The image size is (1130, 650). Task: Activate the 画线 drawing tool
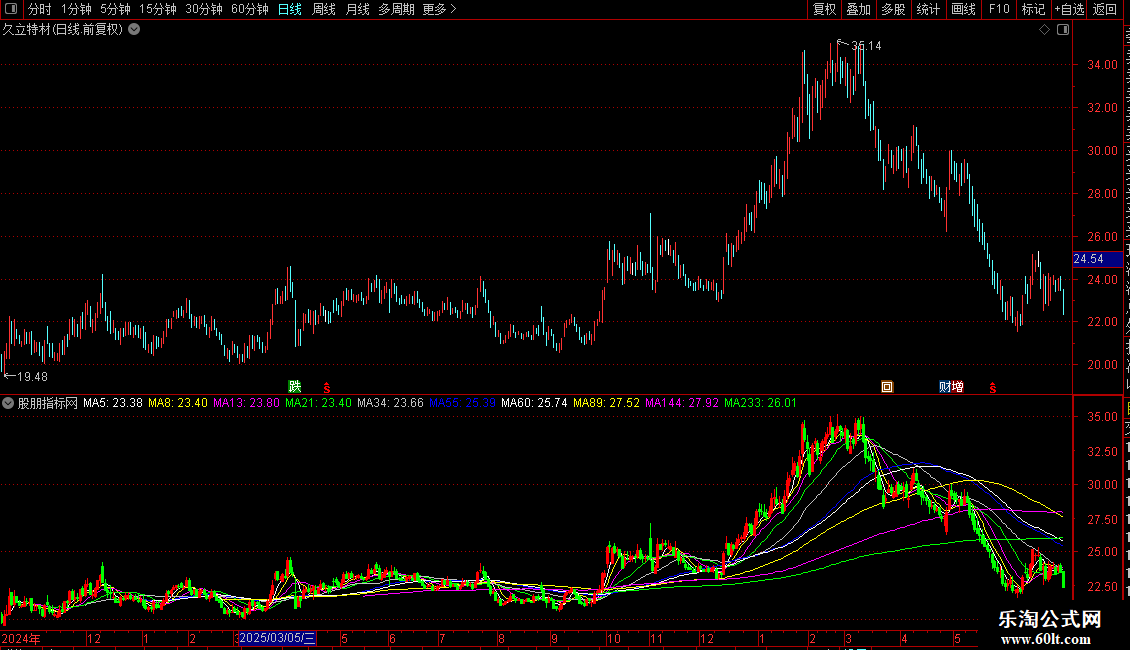click(x=963, y=9)
